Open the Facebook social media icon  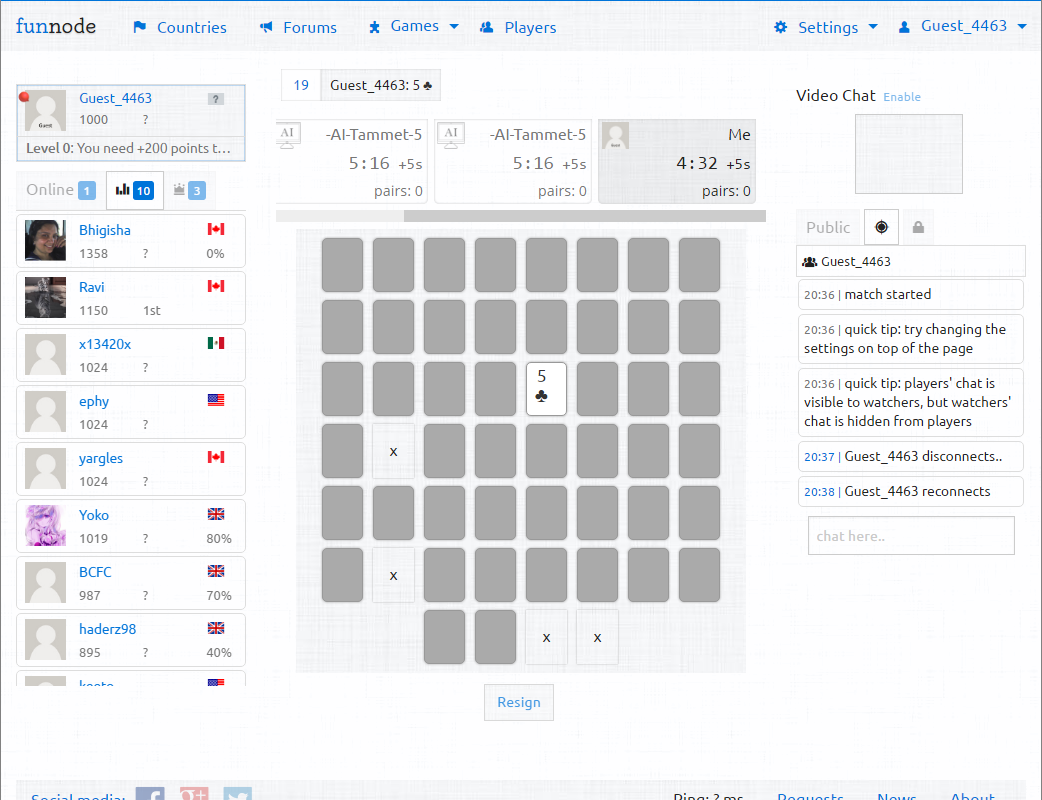pos(150,793)
